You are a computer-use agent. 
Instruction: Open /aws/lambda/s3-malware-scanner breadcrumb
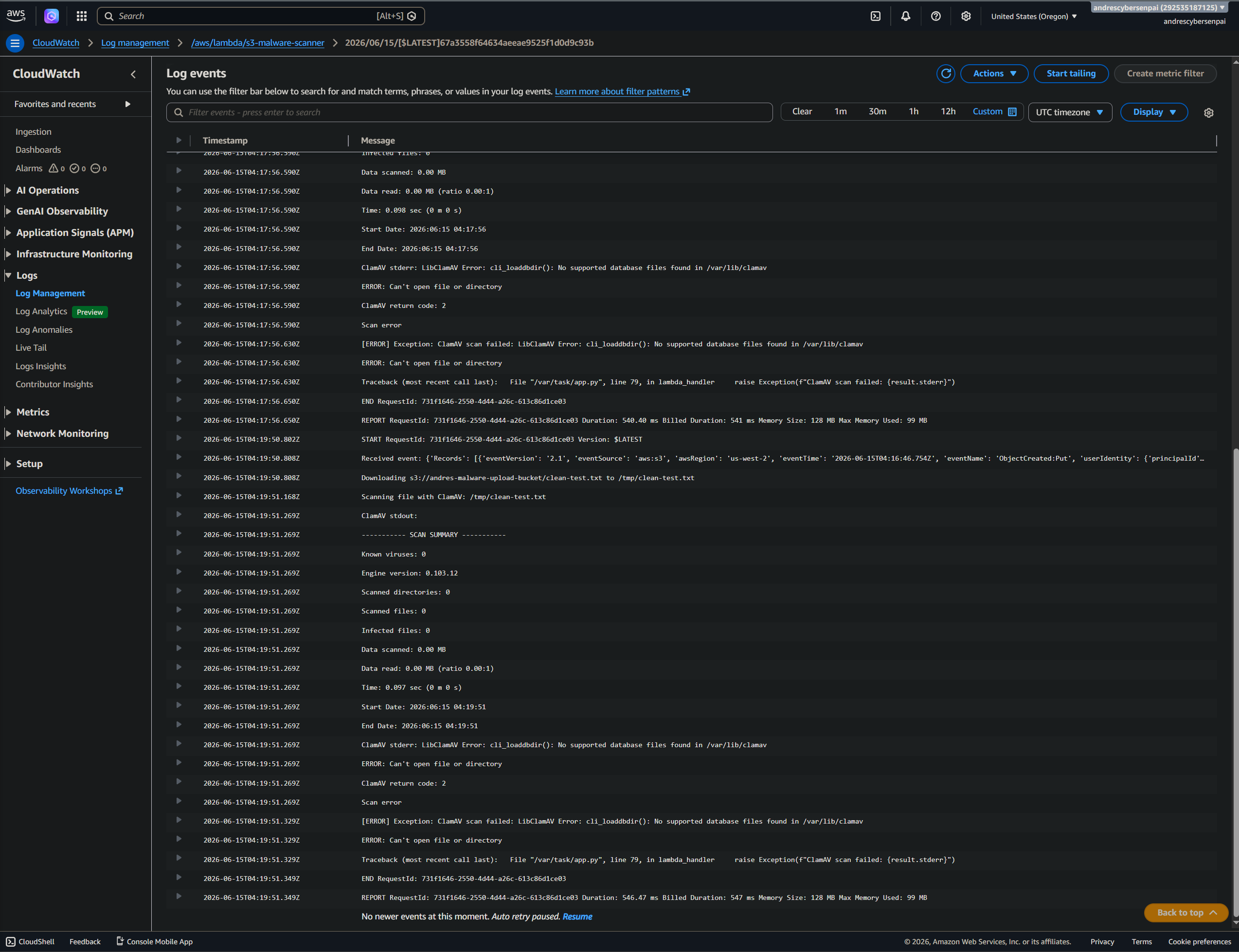[x=258, y=43]
